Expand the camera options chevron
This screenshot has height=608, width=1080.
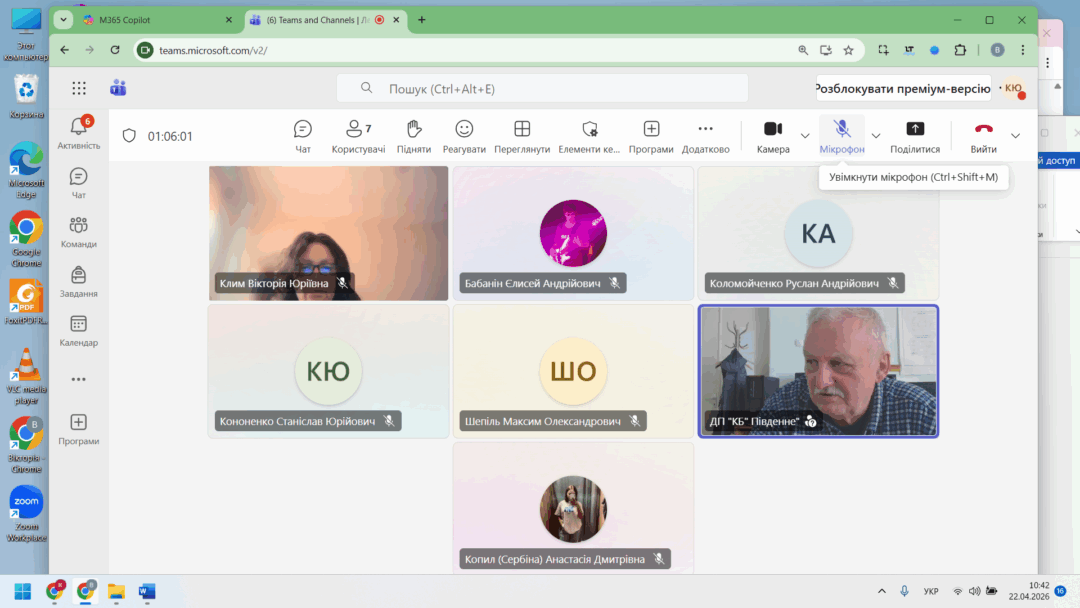click(x=805, y=136)
